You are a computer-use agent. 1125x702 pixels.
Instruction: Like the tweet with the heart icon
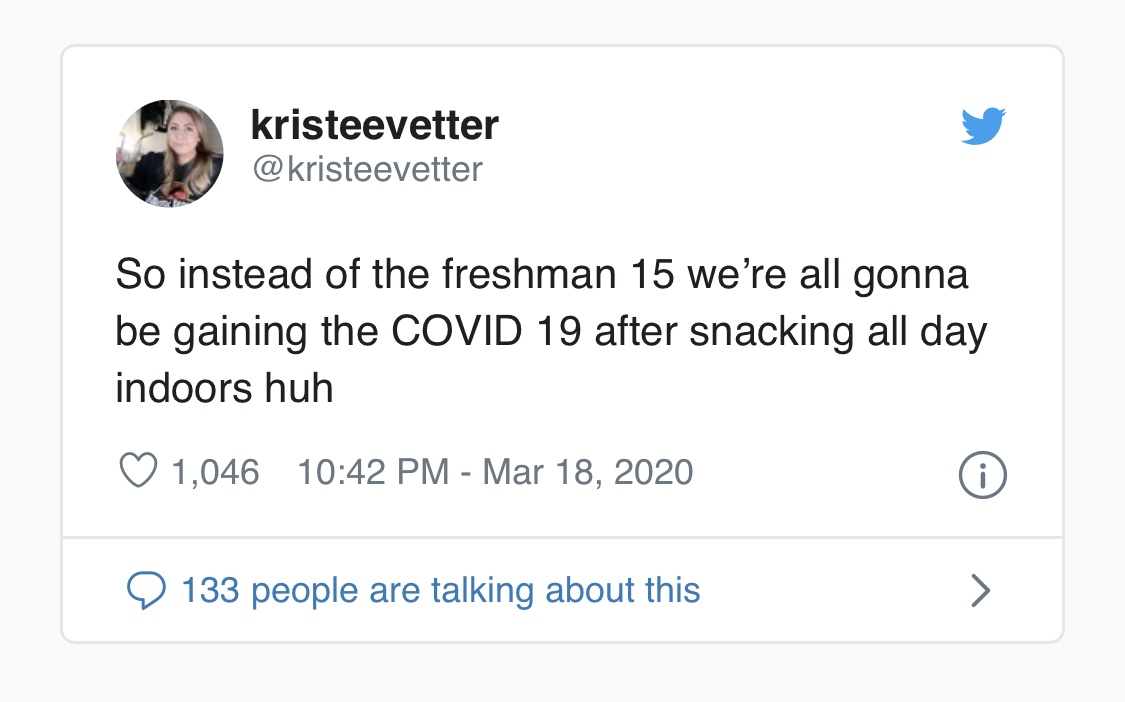tap(138, 471)
